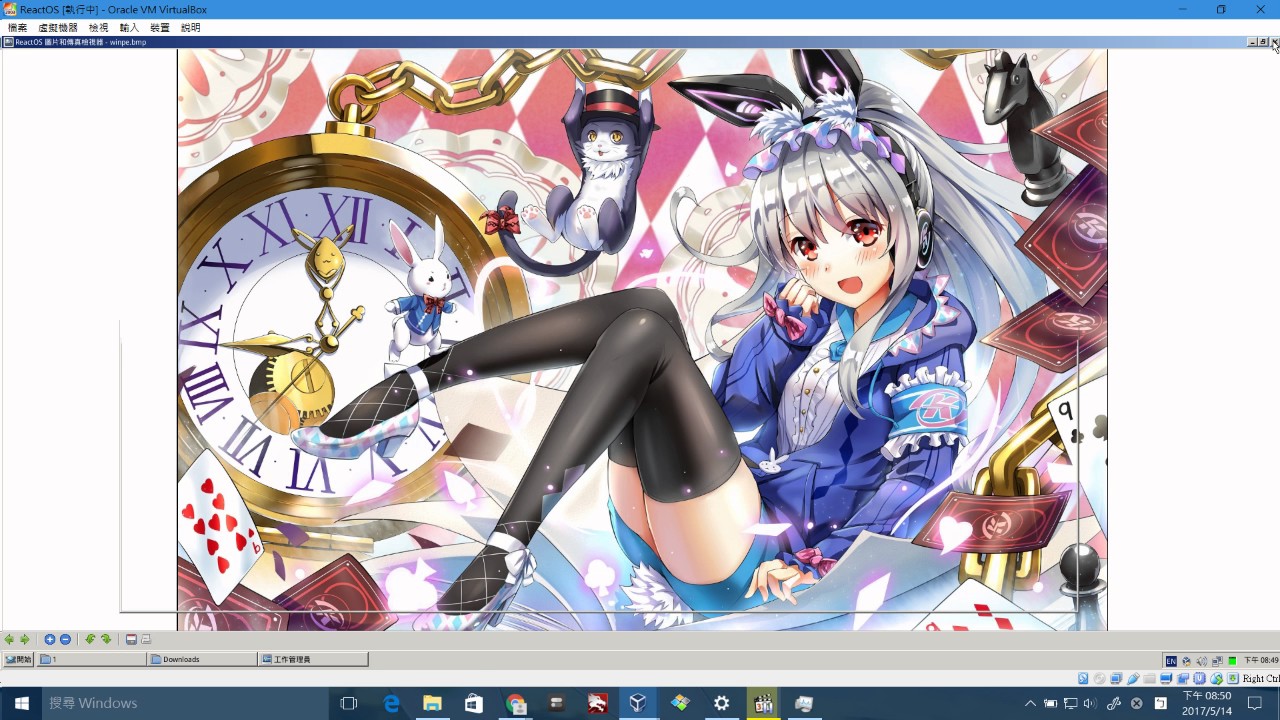
Task: Click the VirtualBox USB device status icon
Action: click(x=1133, y=679)
